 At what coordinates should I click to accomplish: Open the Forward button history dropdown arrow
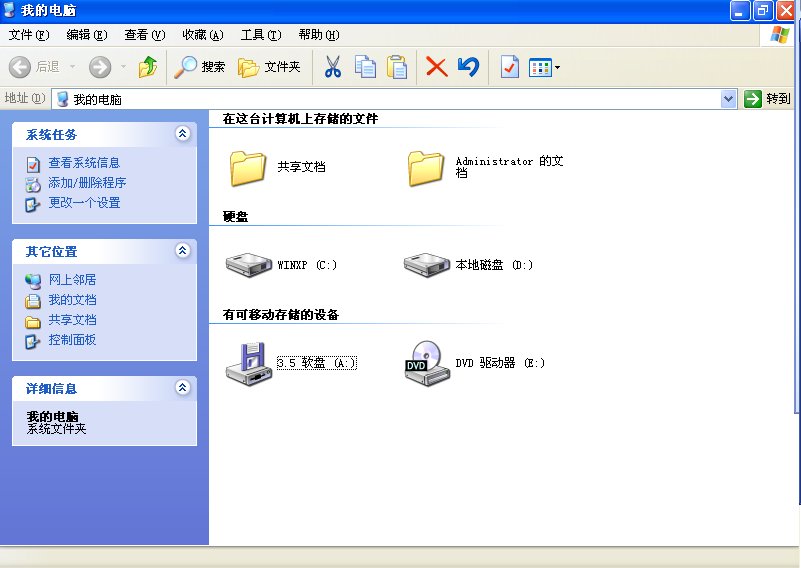tap(123, 67)
